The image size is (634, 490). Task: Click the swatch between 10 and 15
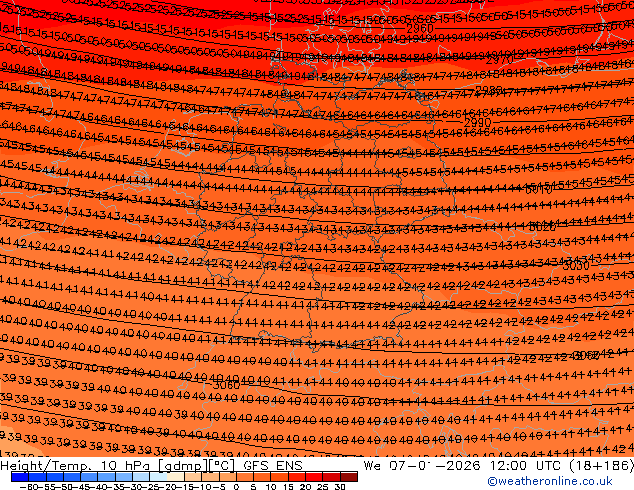click(x=280, y=477)
